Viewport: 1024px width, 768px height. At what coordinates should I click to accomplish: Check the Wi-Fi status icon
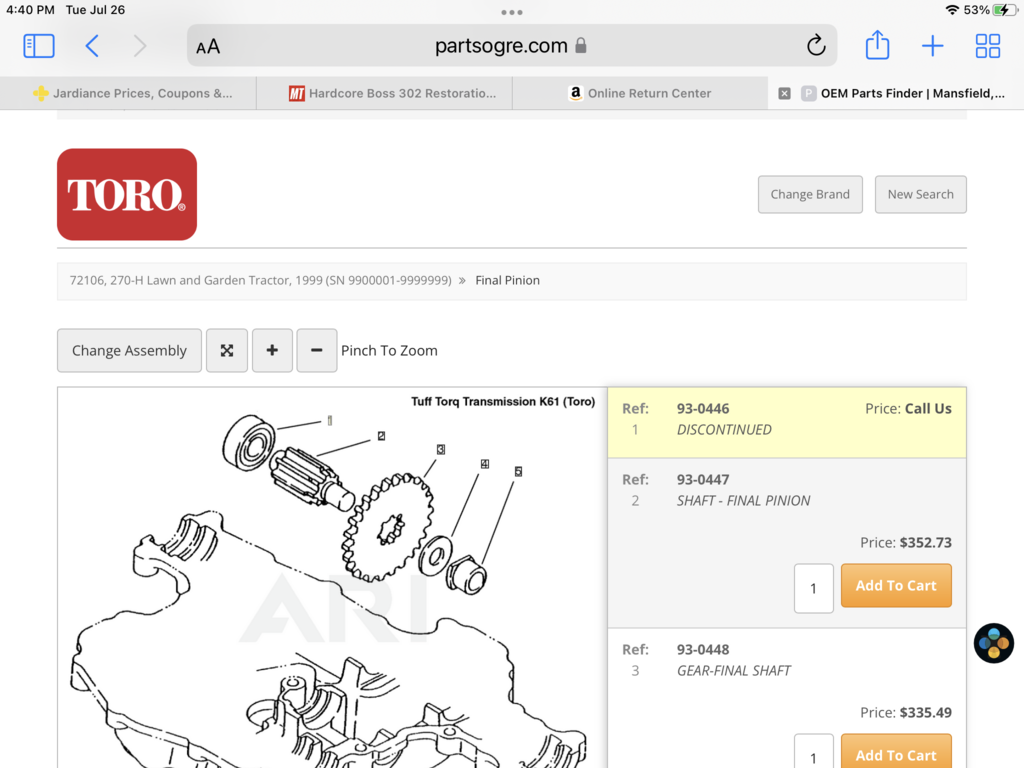[952, 10]
